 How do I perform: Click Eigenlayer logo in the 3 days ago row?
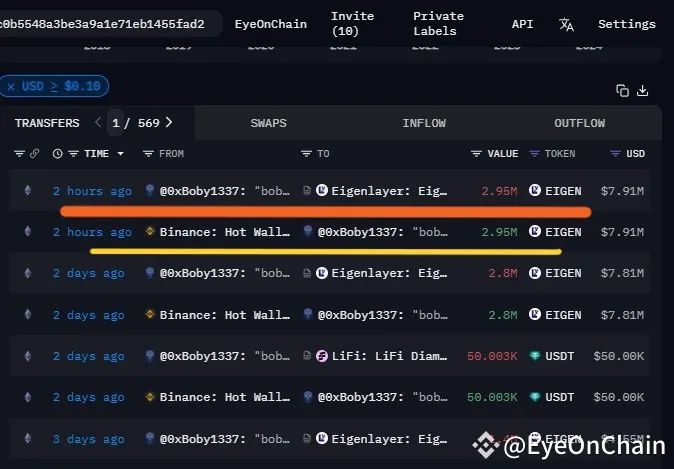[322, 438]
